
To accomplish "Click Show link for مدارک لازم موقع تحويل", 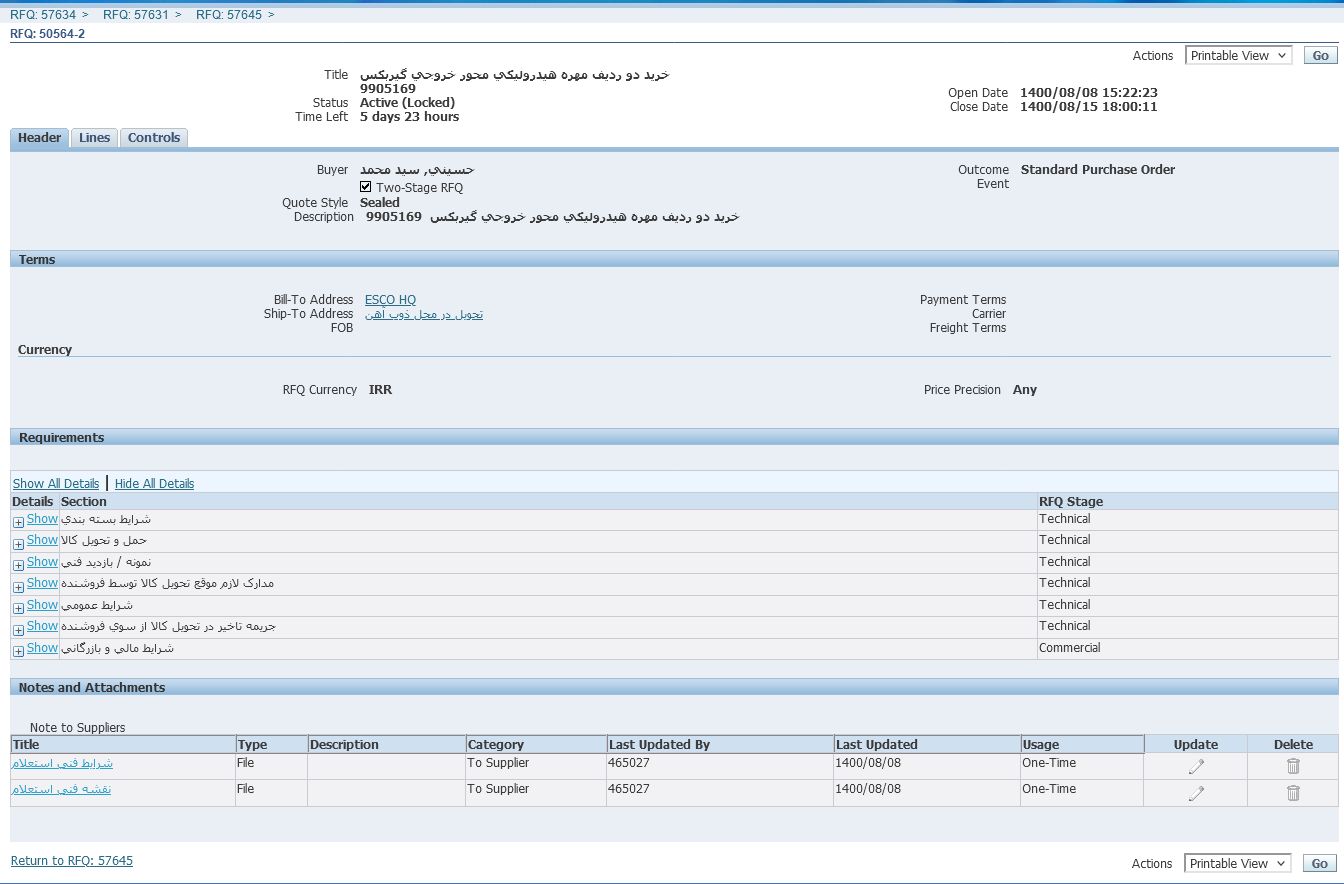I will coord(42,583).
